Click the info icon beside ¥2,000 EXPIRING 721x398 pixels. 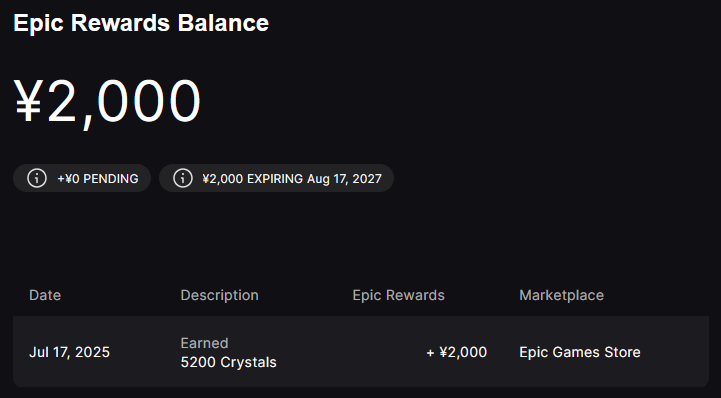183,178
